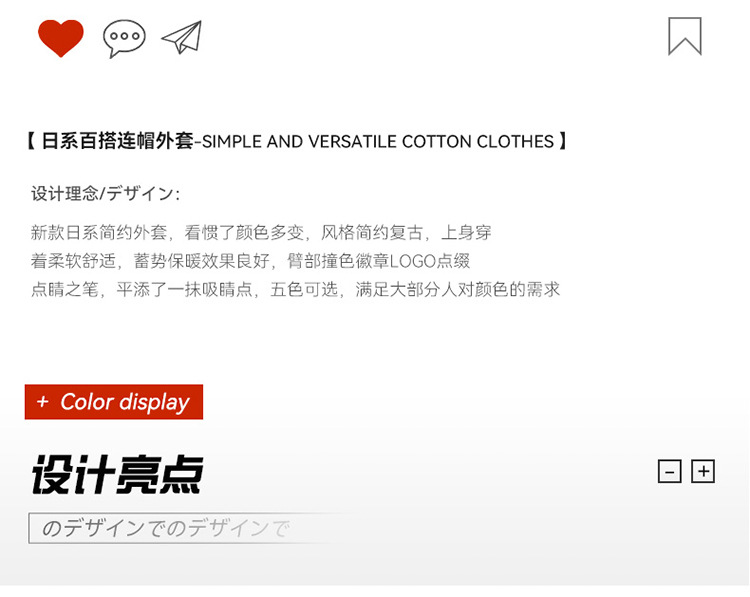
Task: Expand section with the plus box icon
Action: click(703, 472)
